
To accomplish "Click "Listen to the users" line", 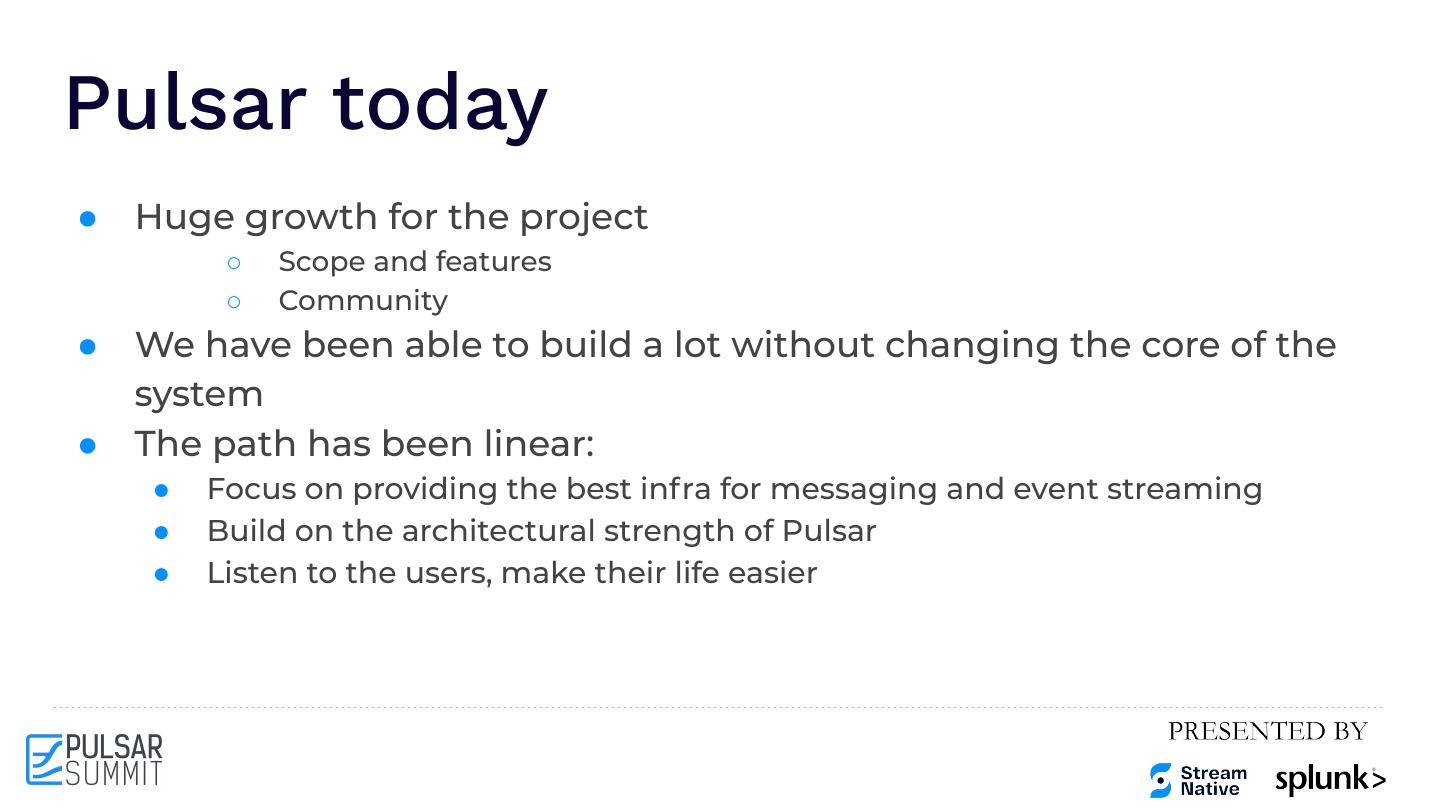I will point(511,573).
